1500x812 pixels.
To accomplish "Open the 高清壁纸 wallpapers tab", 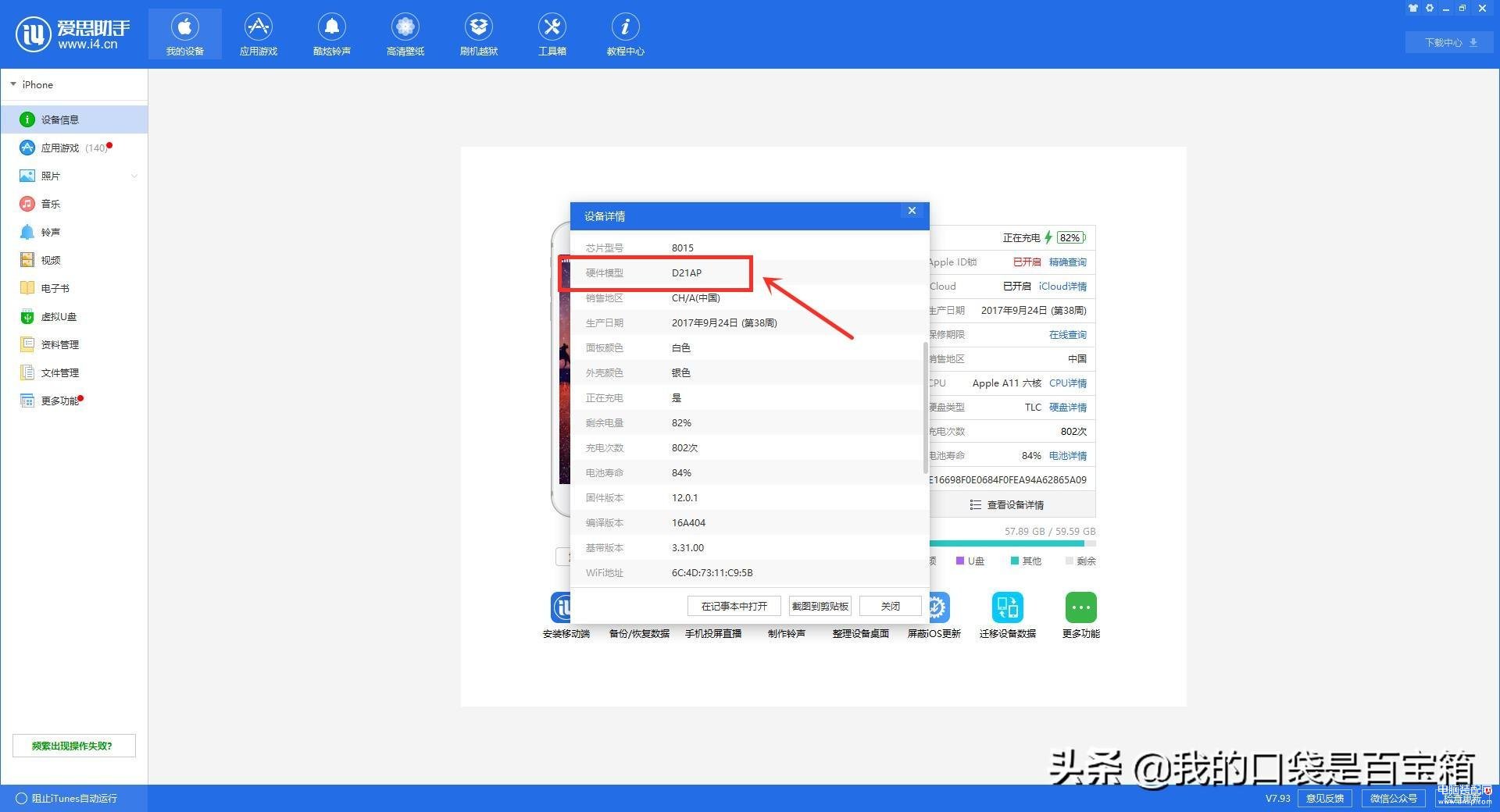I will pos(405,34).
